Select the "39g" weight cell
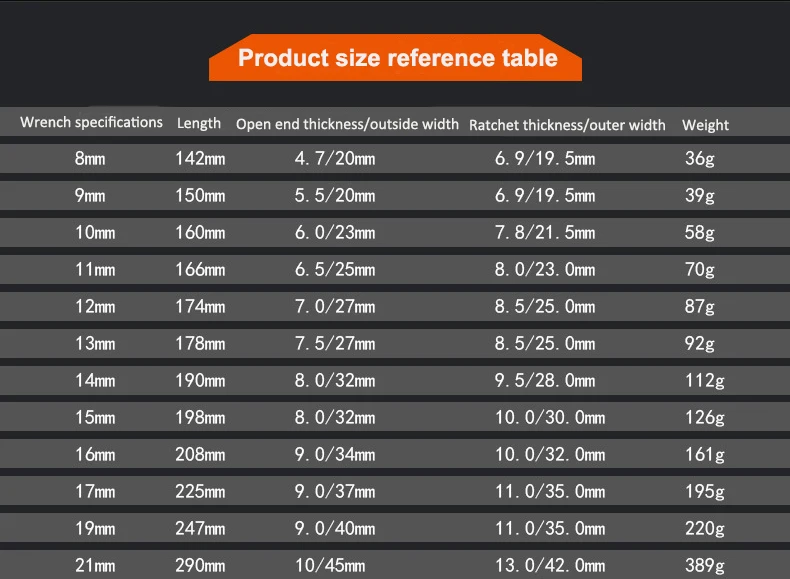This screenshot has width=790, height=579. coord(700,196)
